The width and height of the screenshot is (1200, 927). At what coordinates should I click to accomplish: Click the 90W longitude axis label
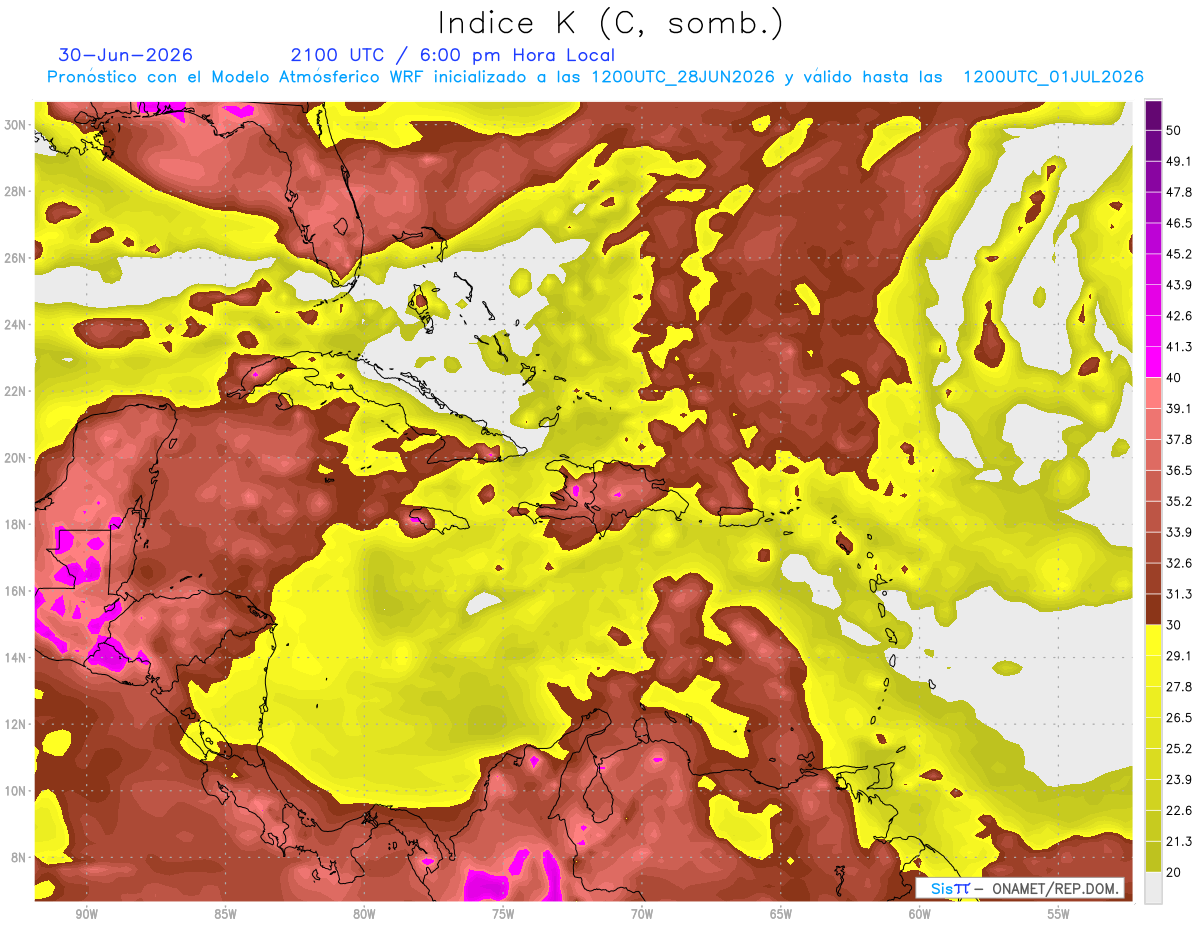coord(86,915)
